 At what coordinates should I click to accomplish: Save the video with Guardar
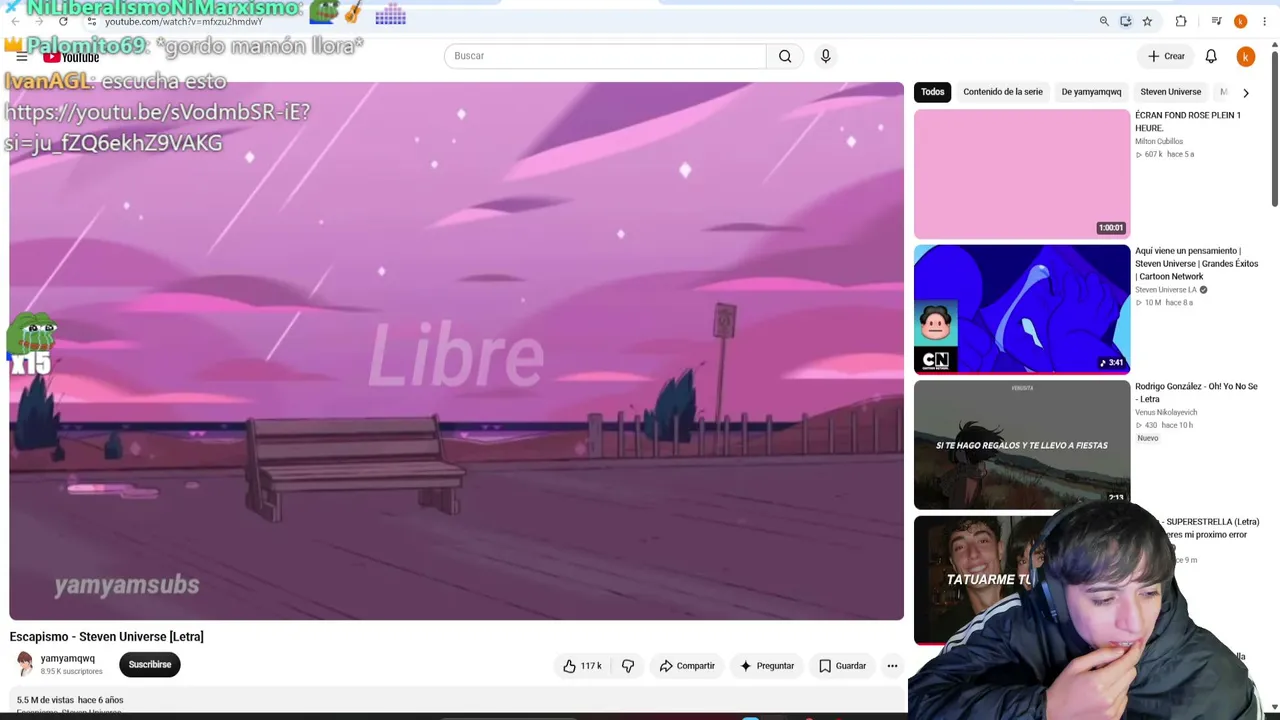(x=842, y=666)
